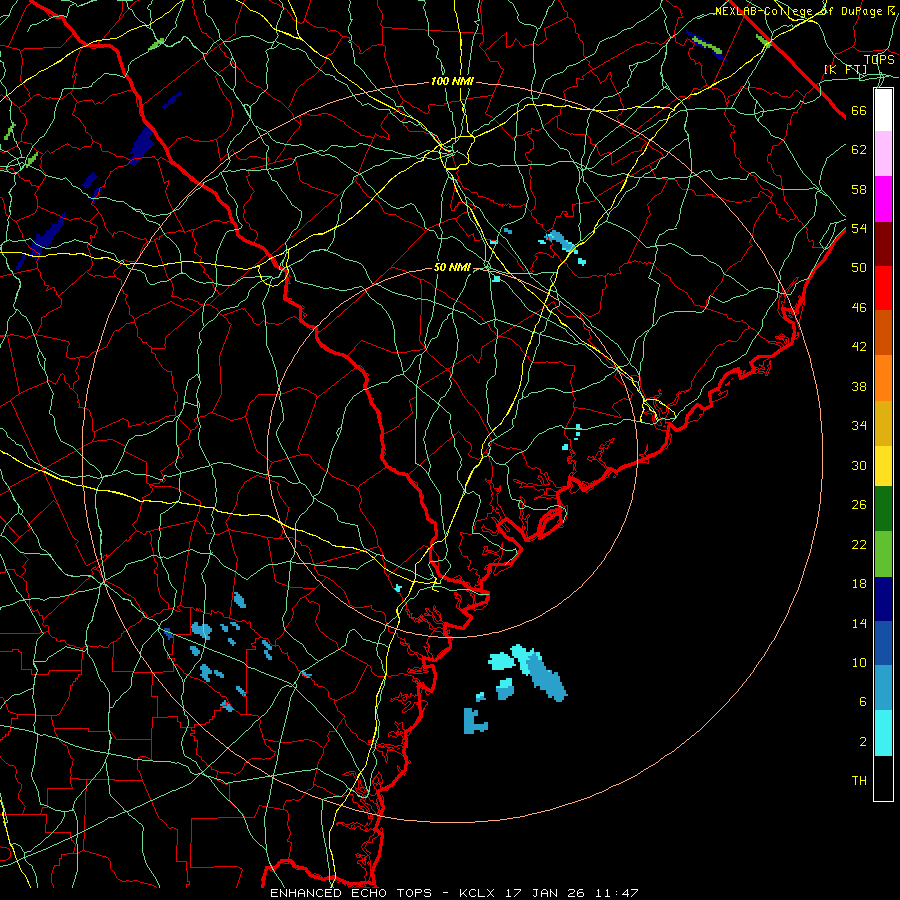
Task: Click the "50" legend value
Action: click(x=859, y=268)
